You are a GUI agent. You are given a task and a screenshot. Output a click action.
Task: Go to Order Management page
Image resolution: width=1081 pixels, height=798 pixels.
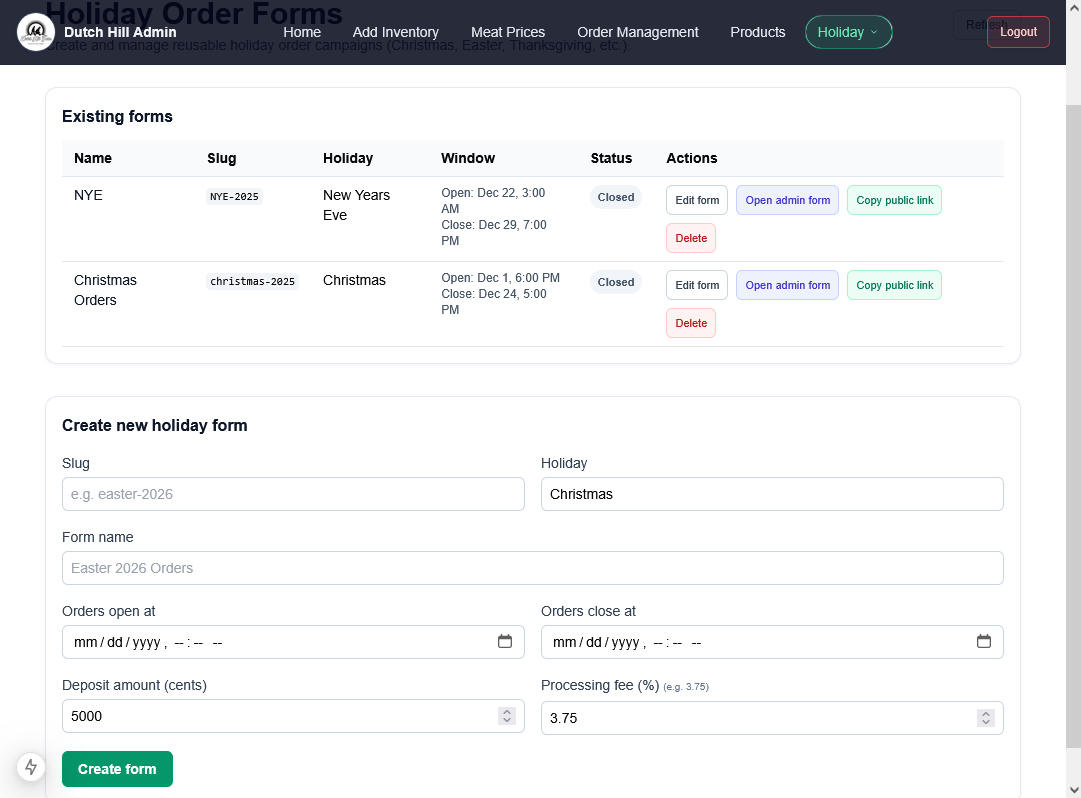click(x=638, y=32)
